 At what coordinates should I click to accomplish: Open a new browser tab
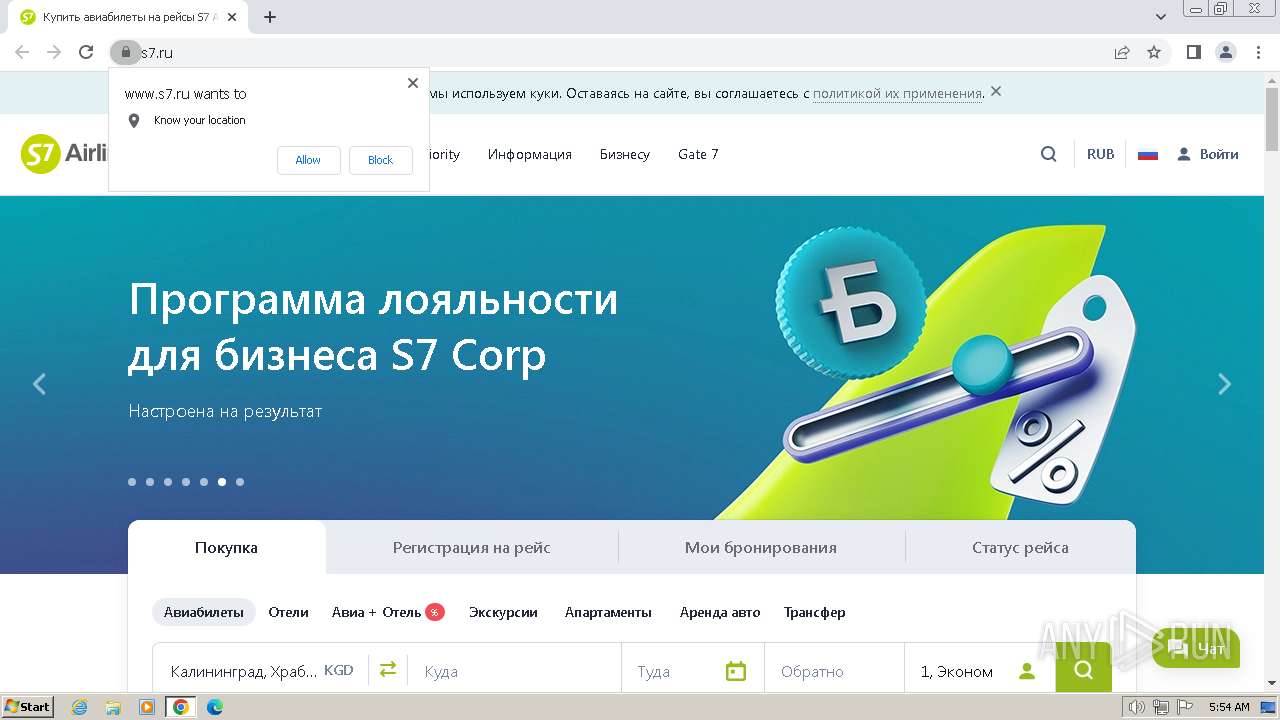point(270,17)
